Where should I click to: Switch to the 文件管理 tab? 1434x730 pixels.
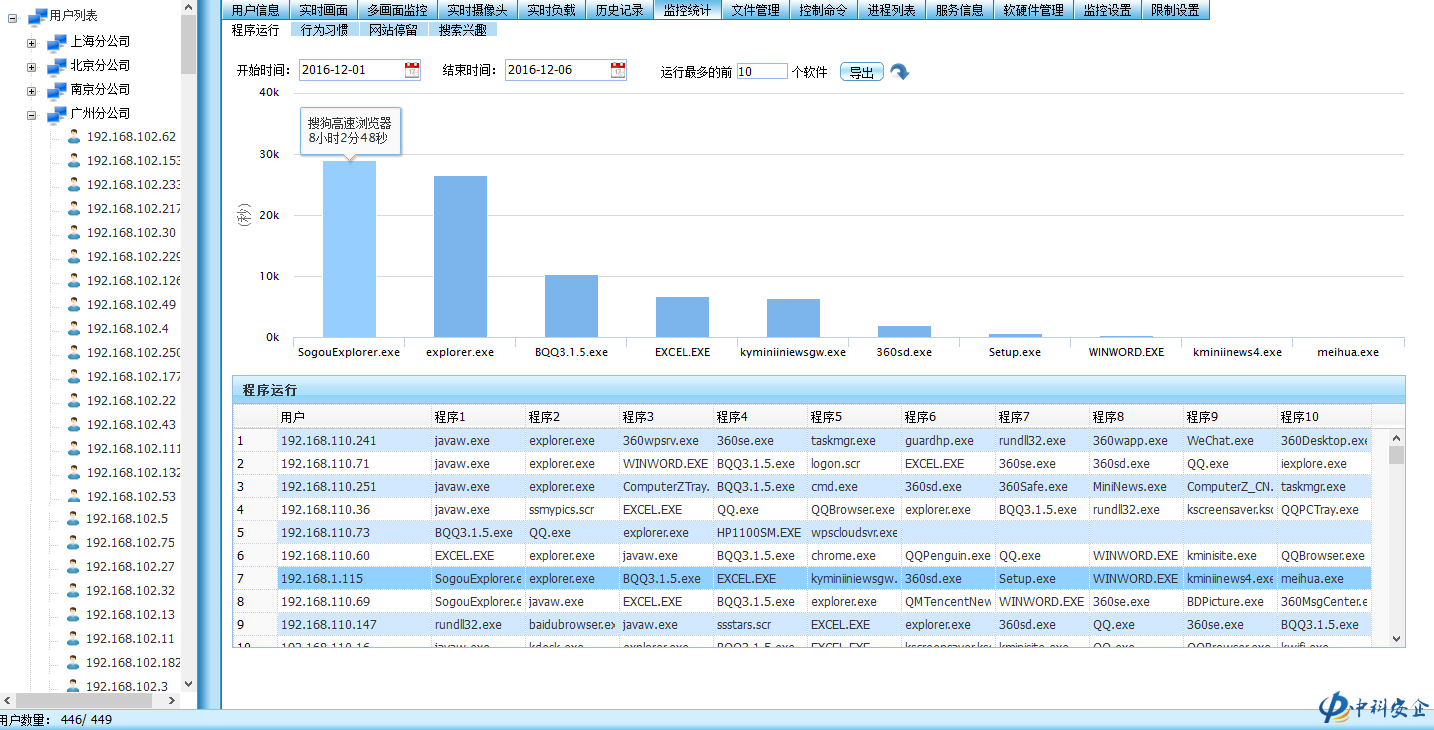755,10
